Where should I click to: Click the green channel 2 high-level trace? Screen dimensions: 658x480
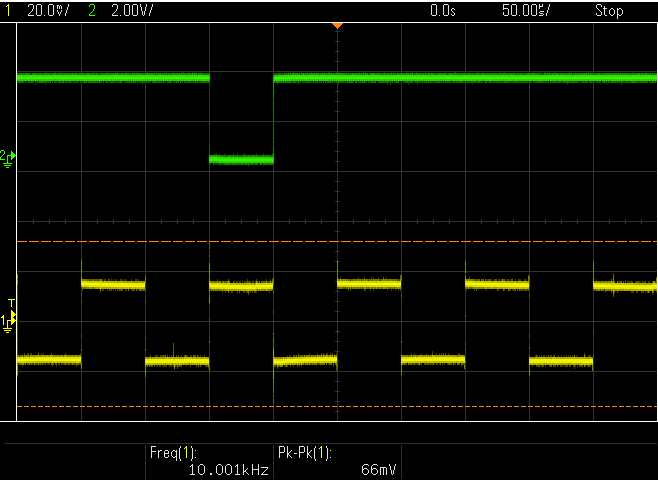coord(465,78)
